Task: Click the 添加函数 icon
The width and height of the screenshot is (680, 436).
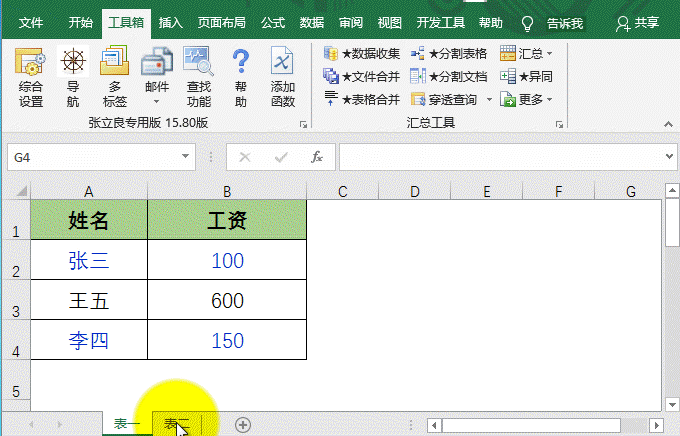Action: 283,78
